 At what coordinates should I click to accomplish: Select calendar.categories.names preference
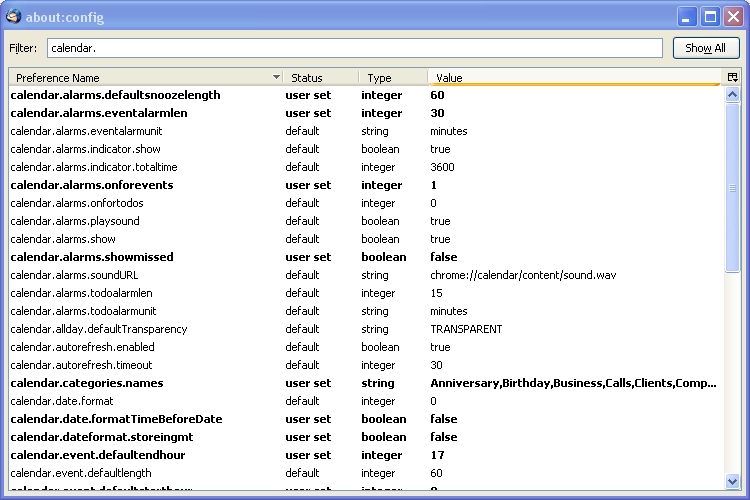click(87, 383)
